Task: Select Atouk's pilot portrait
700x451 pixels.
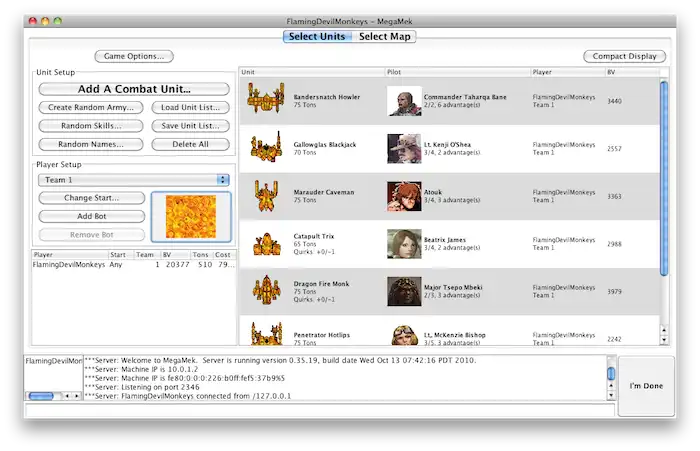Action: click(x=404, y=196)
